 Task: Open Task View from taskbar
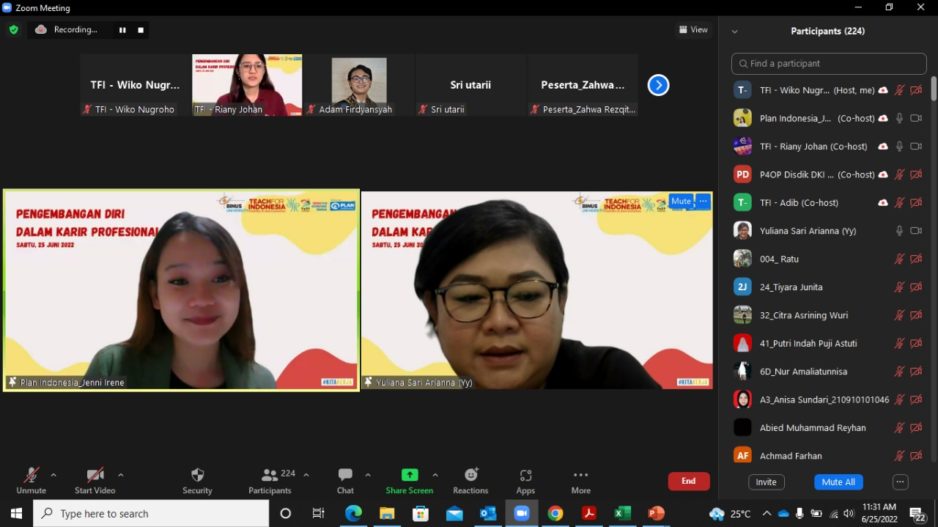(318, 513)
